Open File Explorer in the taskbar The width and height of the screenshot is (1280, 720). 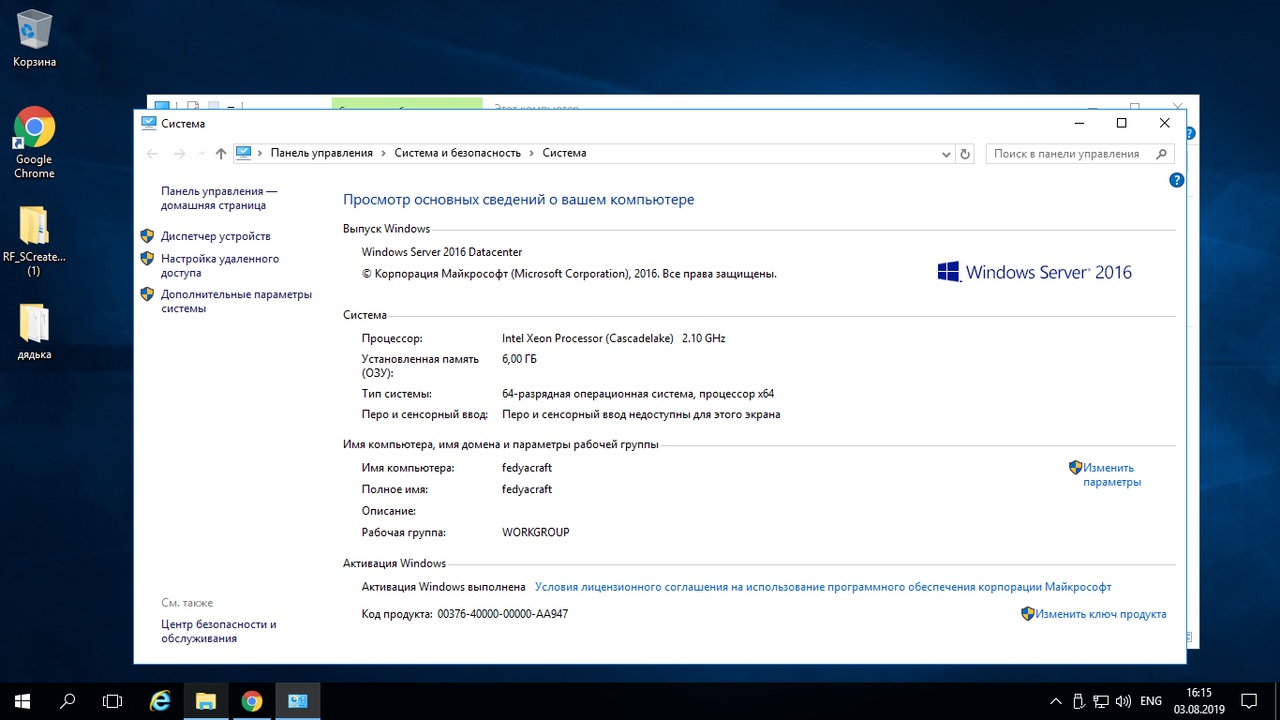point(206,701)
